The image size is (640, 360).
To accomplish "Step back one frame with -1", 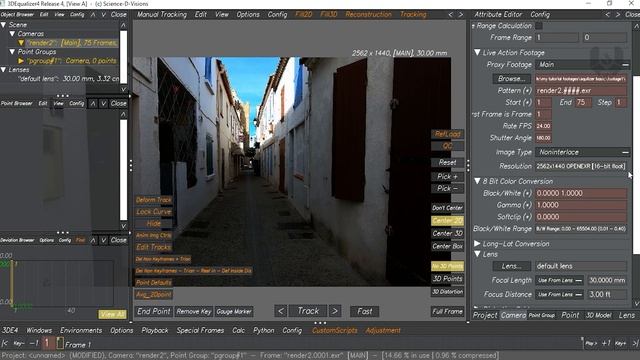I will coord(34,344).
